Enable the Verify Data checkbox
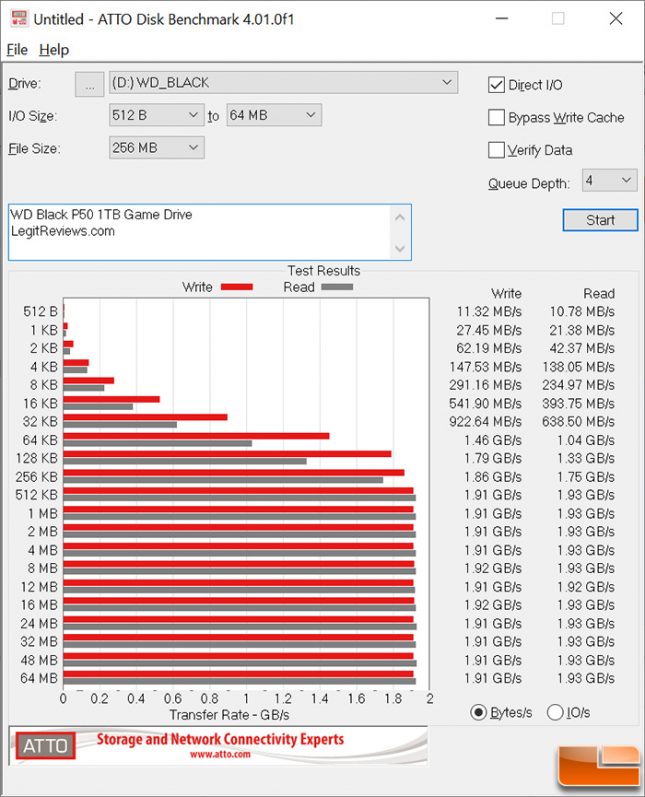This screenshot has width=645, height=797. click(496, 150)
